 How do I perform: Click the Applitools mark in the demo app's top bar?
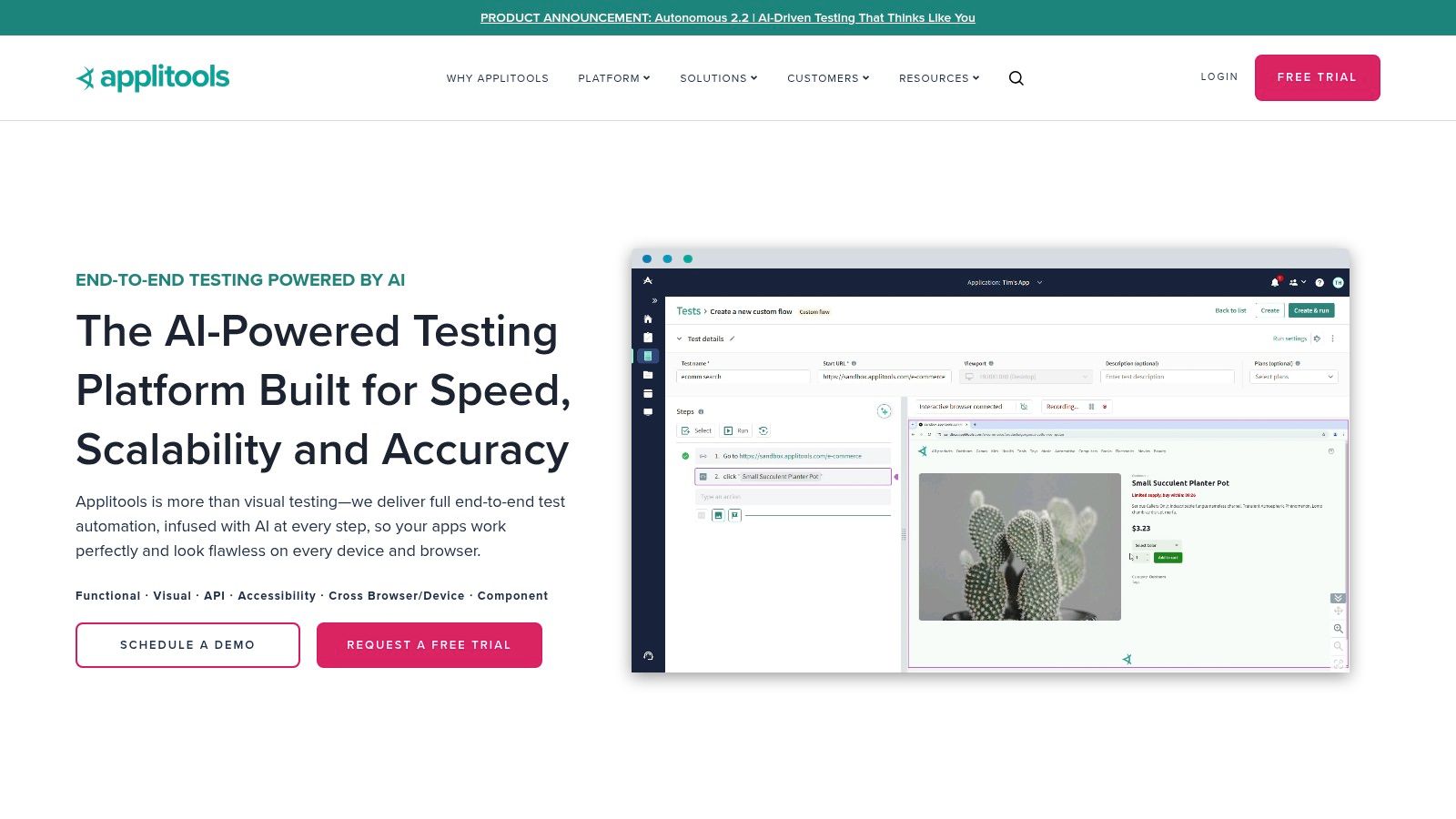click(648, 281)
